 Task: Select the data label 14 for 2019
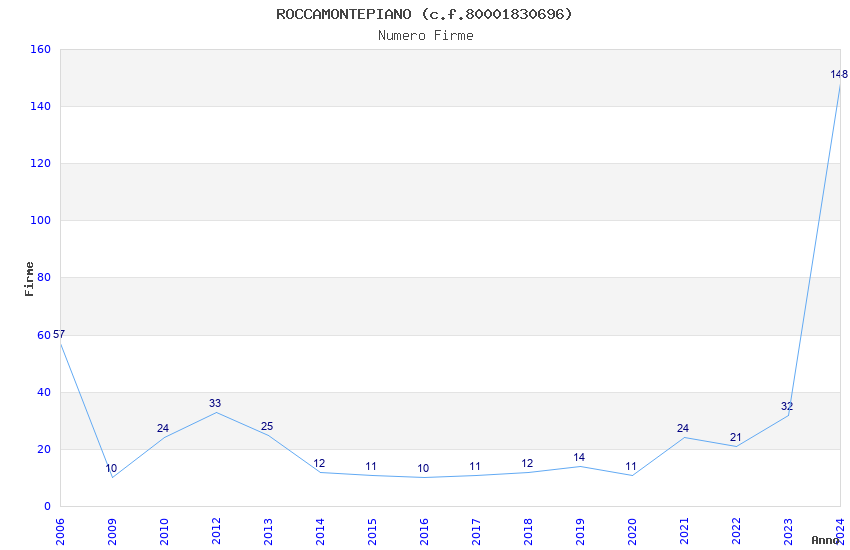click(579, 457)
